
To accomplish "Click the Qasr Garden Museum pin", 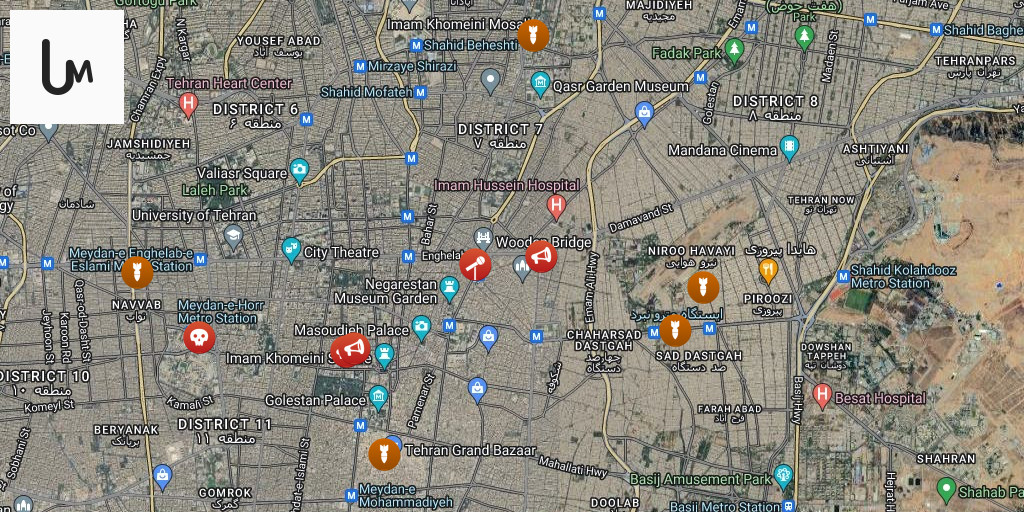I will (x=540, y=84).
